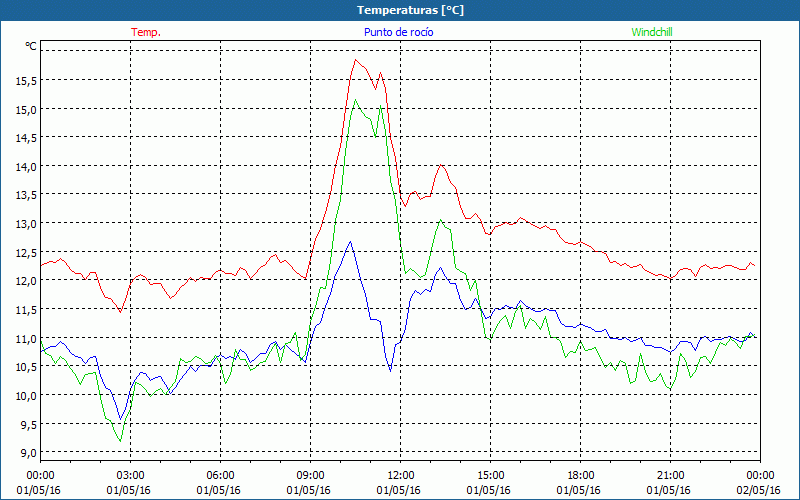Click the 01/05/16 date under 03:00
This screenshot has height=500, width=800.
129,490
